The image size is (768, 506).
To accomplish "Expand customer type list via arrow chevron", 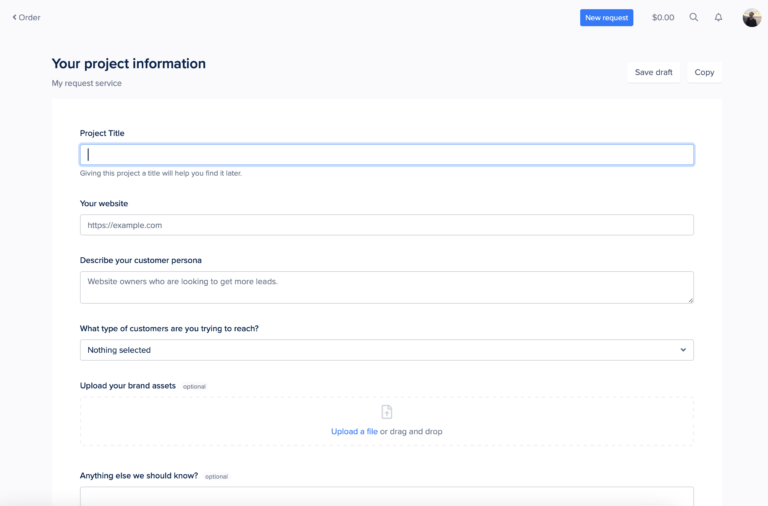I will coord(683,350).
